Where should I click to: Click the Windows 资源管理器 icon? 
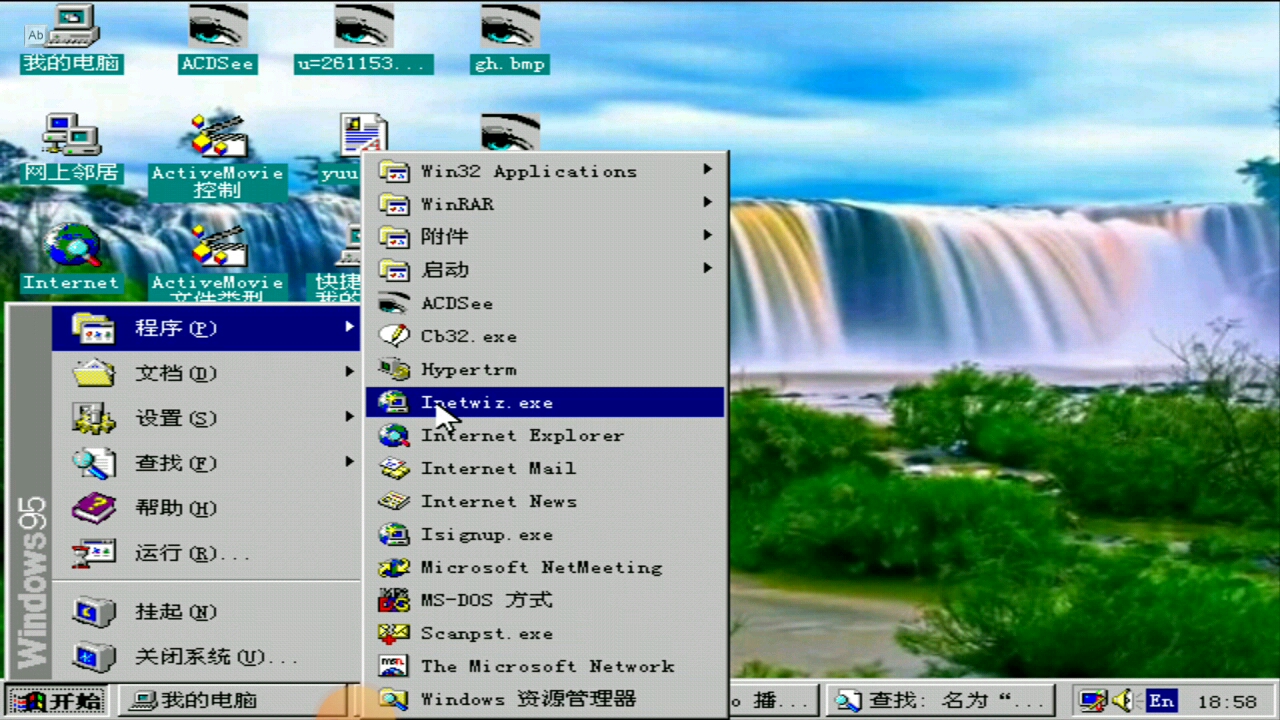tap(394, 699)
